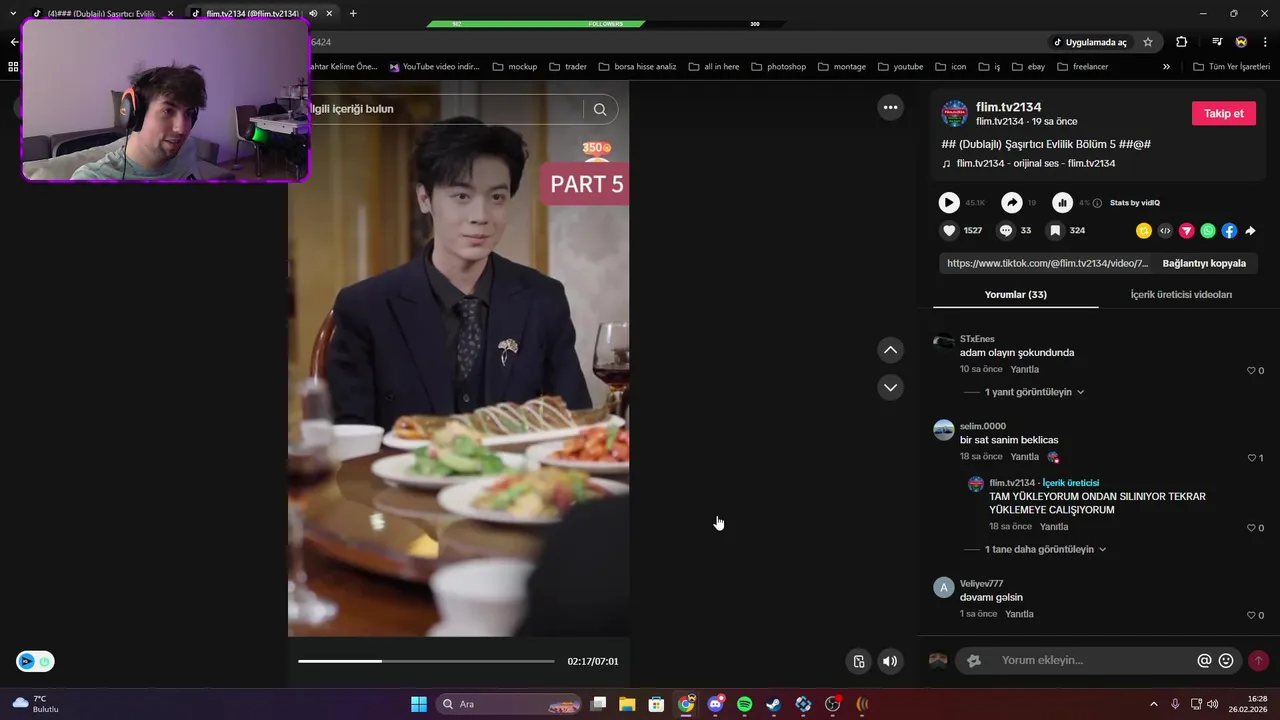
Task: Post comment with the red arrow button
Action: (1258, 660)
